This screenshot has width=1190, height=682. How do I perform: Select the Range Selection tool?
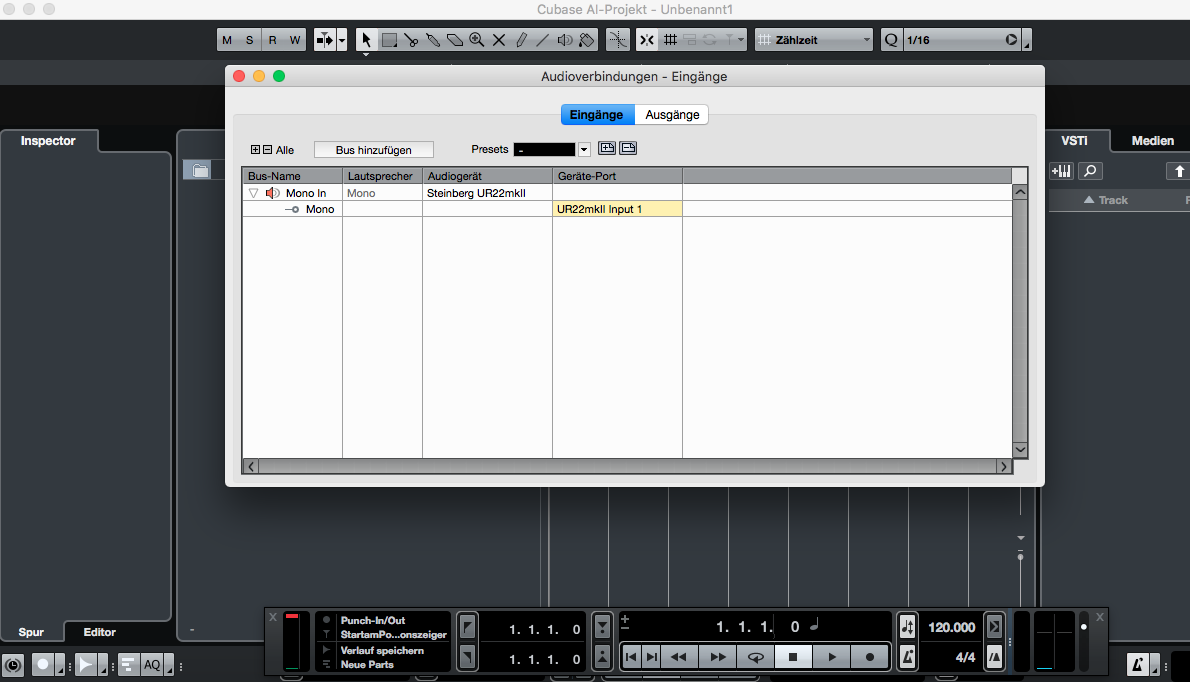click(x=389, y=39)
